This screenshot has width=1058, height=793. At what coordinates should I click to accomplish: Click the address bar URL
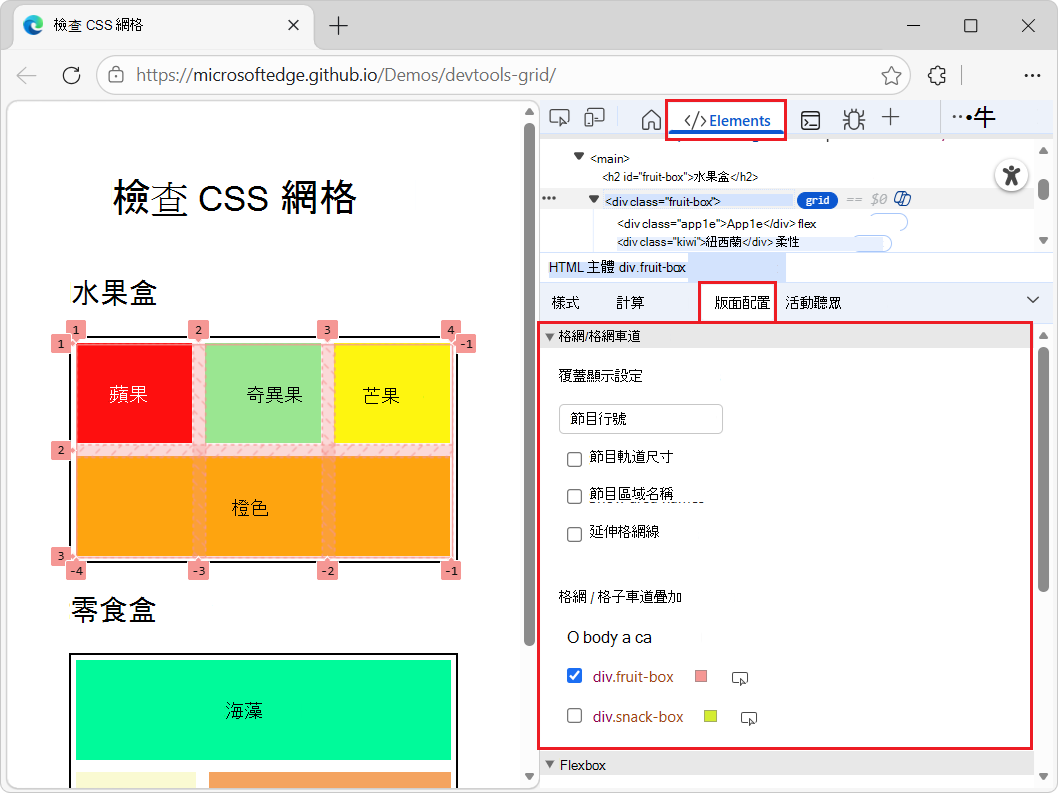[346, 75]
